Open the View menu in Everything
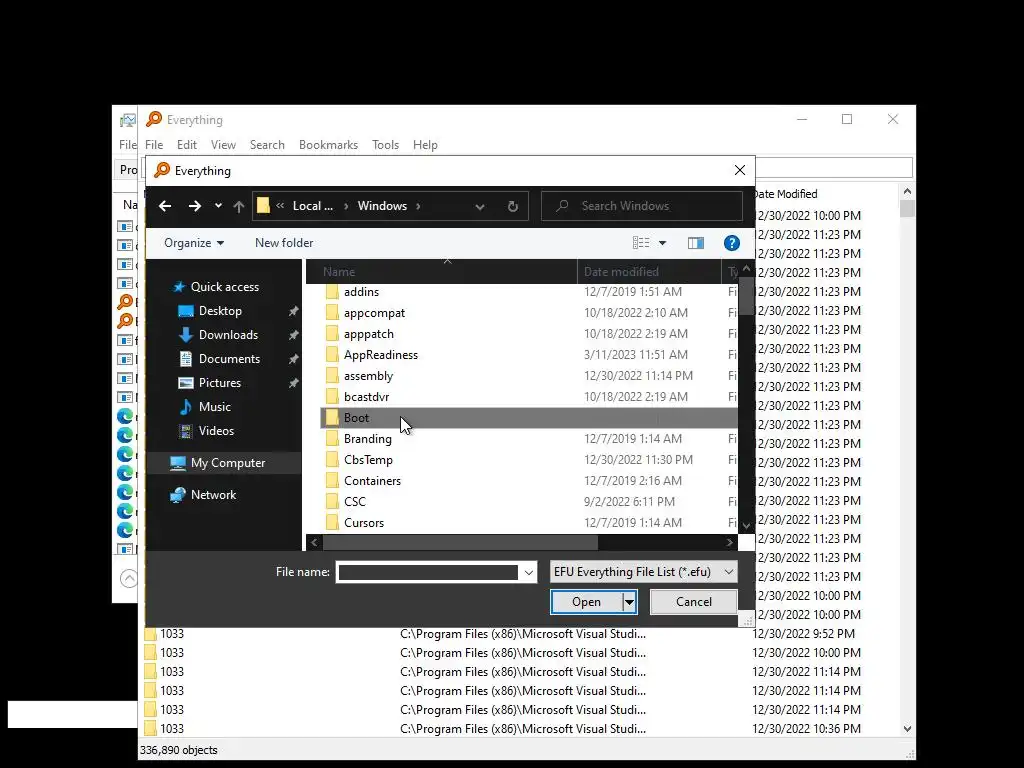Image resolution: width=1024 pixels, height=768 pixels. pos(223,145)
